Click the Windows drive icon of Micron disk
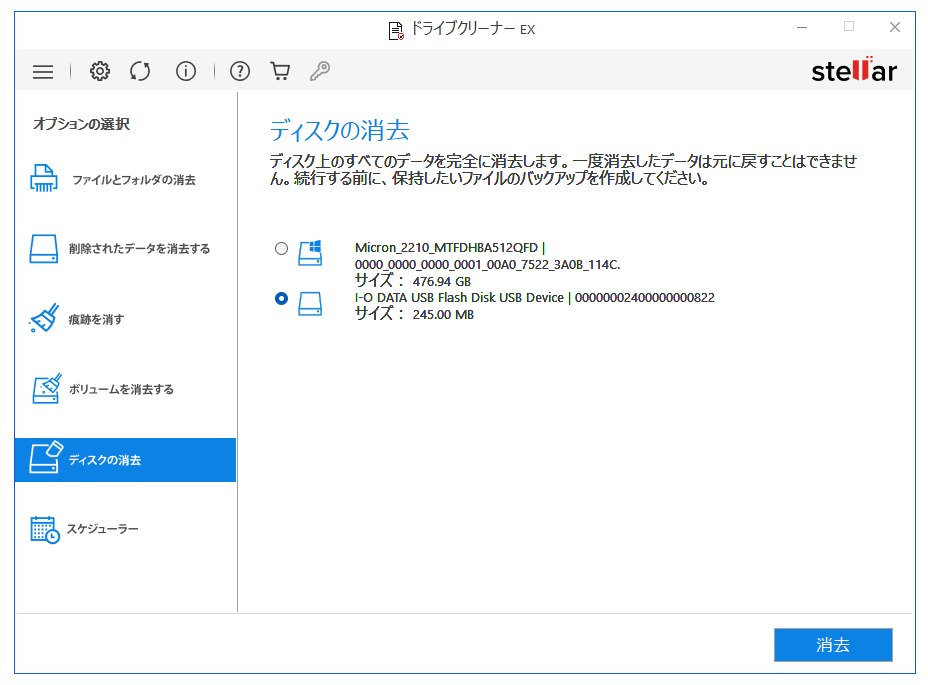This screenshot has height=685, width=928. click(x=310, y=253)
